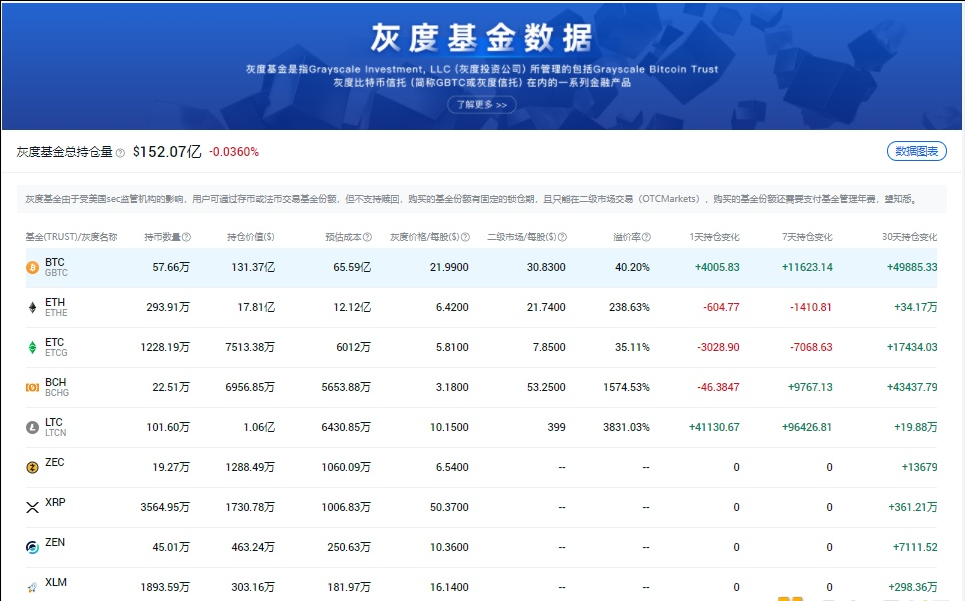965x601 pixels.
Task: Click BTC holdings value 131.37亿
Action: pyautogui.click(x=253, y=268)
